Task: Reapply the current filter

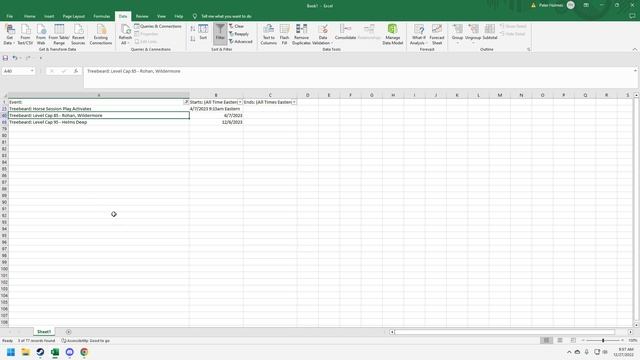Action: (x=239, y=34)
